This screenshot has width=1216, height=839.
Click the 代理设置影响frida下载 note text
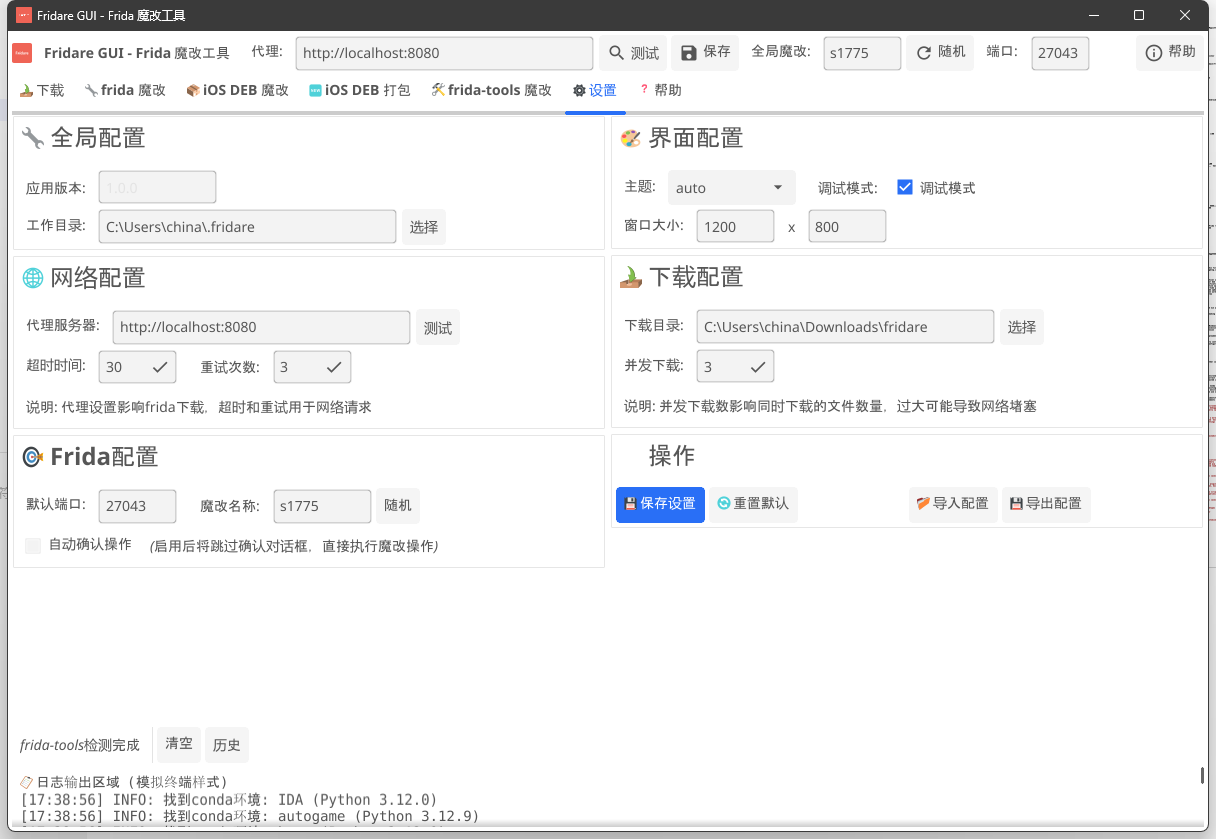[199, 407]
